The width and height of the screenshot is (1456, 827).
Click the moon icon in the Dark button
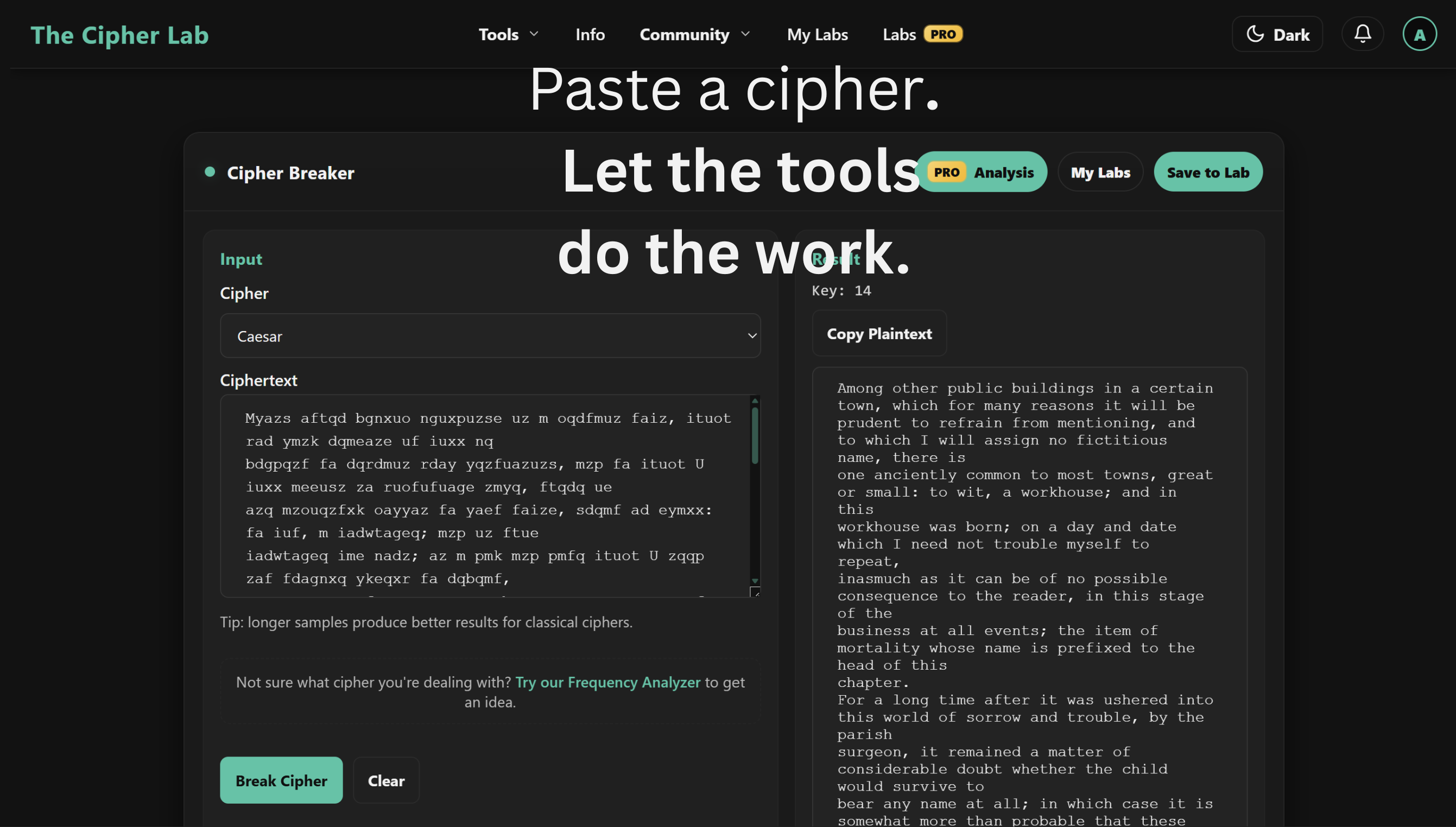coord(1255,34)
